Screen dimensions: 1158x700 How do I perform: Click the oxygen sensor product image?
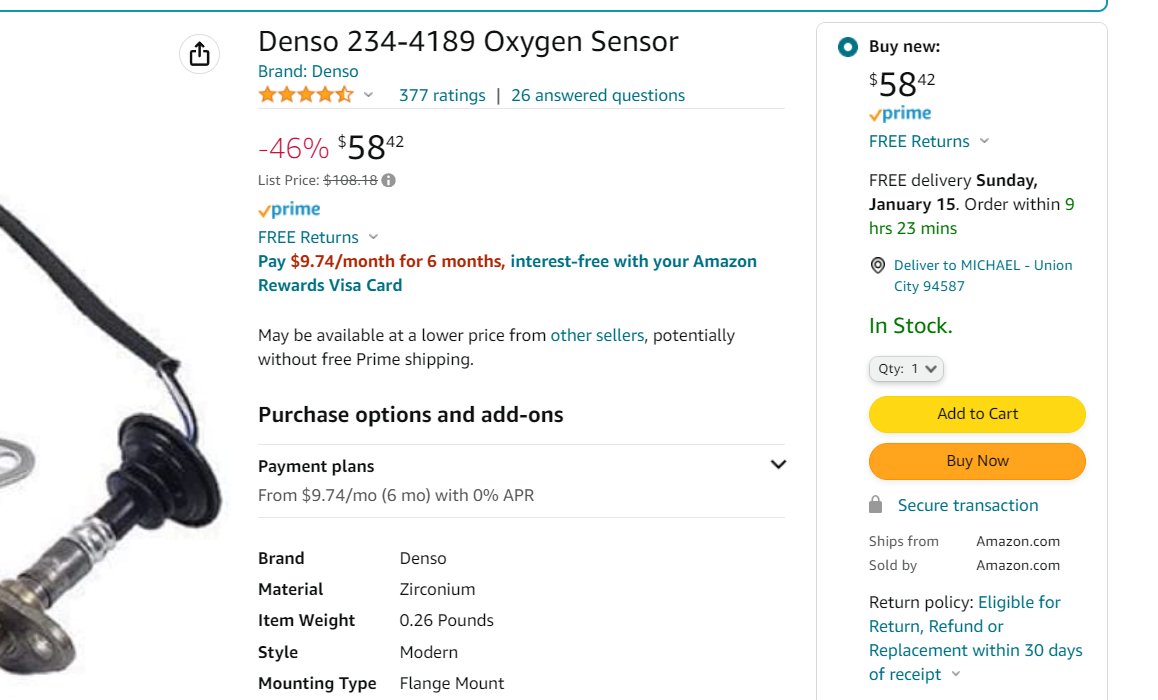(111, 443)
